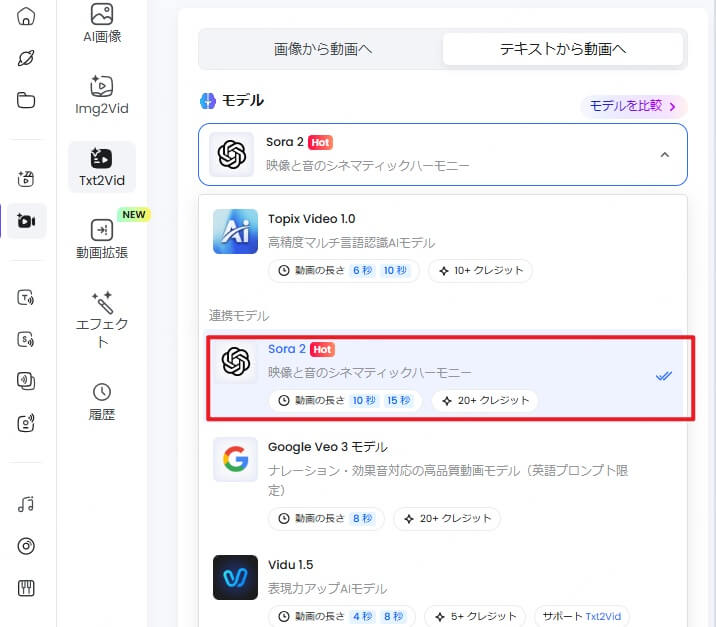Open the エフェクト magic wand tool
Screen dimensions: 716x627
tap(102, 319)
